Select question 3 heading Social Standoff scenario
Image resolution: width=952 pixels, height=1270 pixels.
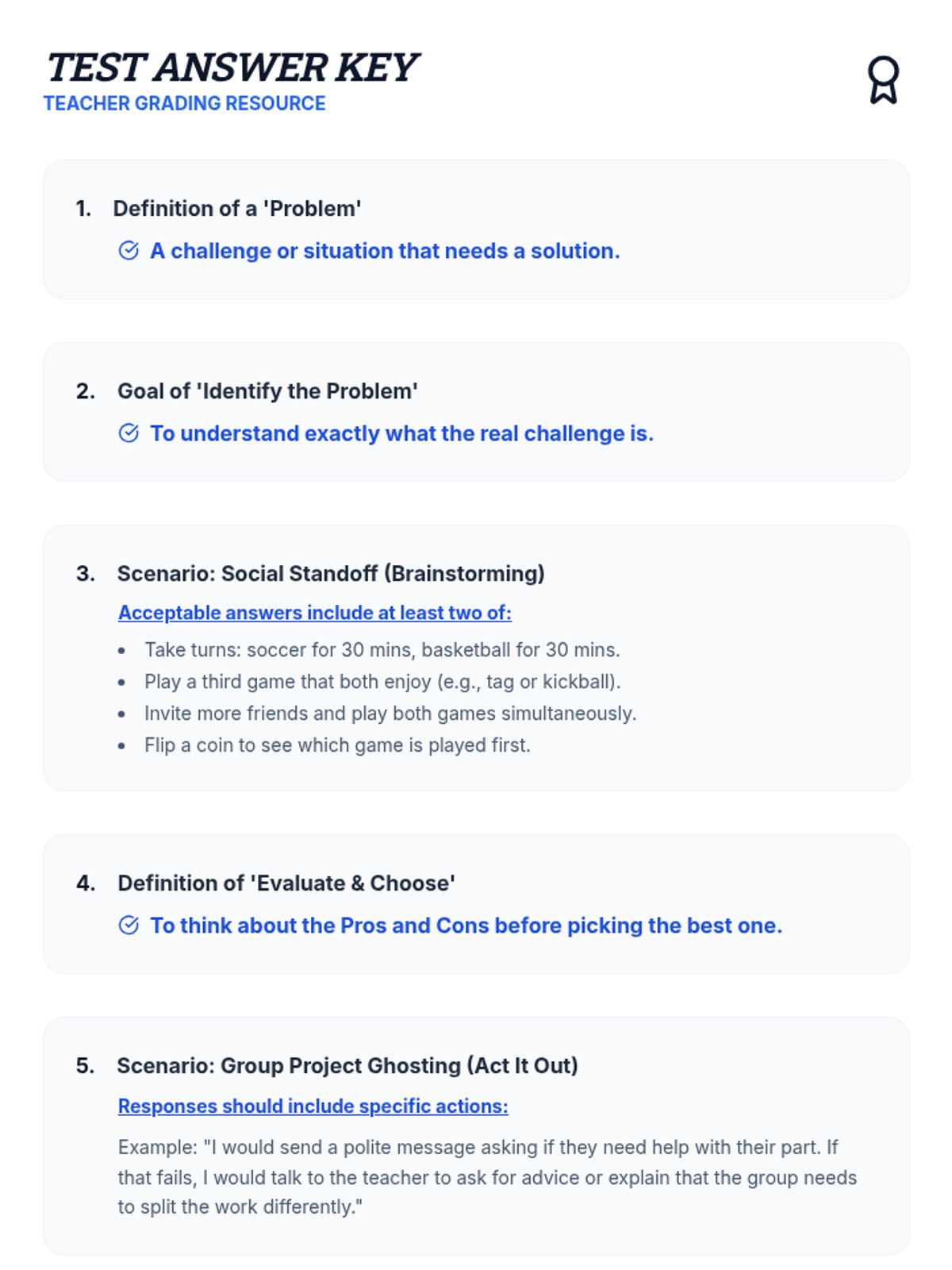(x=331, y=574)
